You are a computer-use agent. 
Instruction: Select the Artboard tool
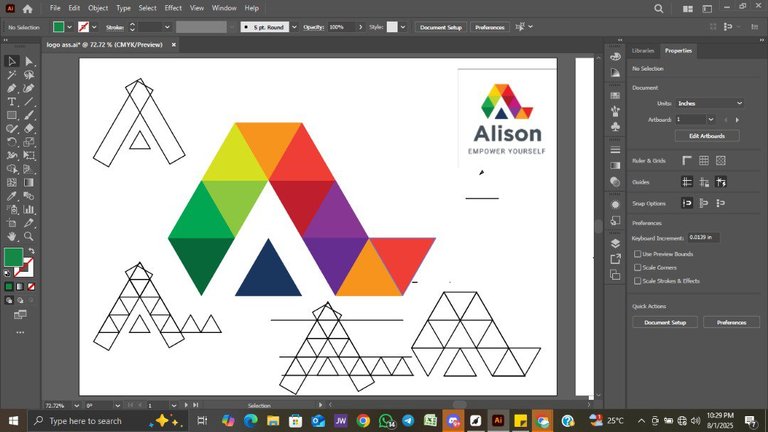(12, 223)
